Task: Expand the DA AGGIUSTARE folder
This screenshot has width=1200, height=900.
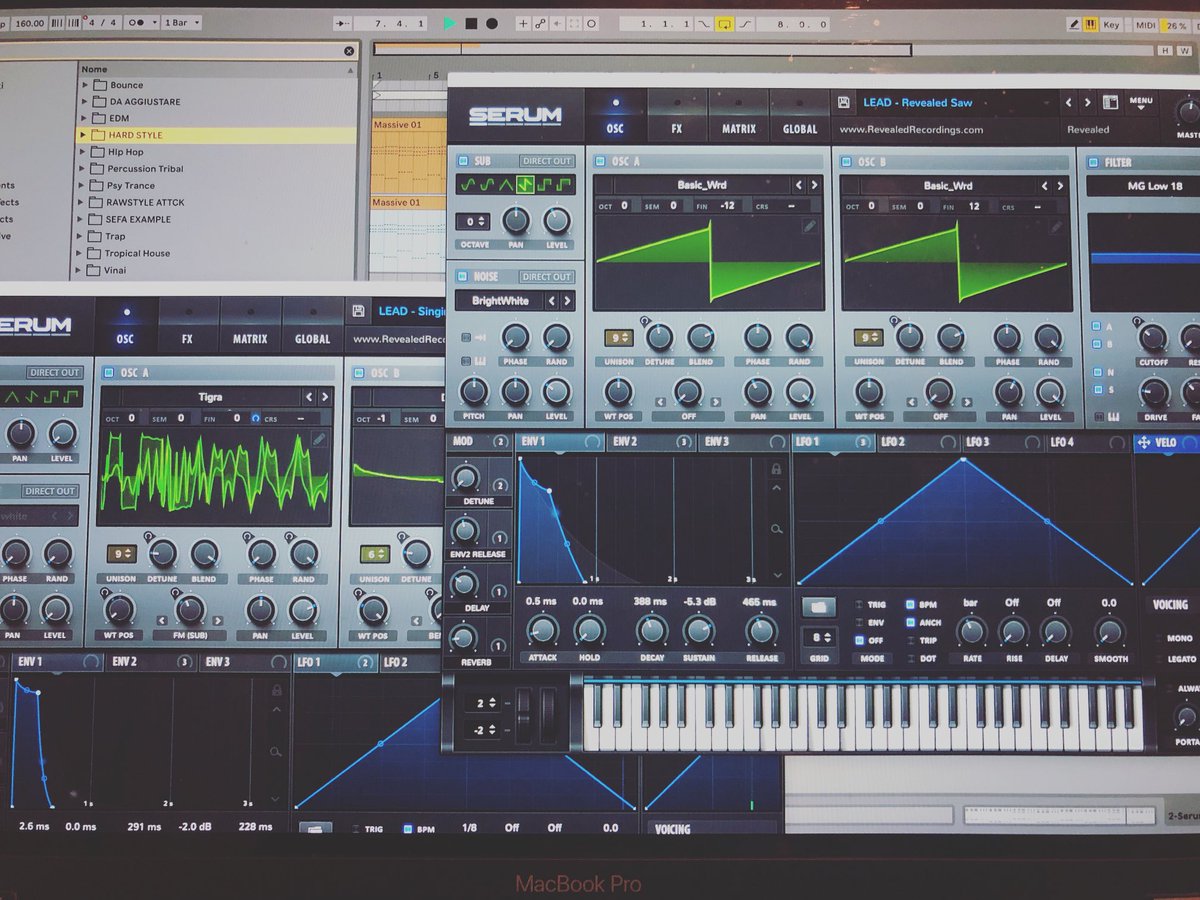Action: tap(86, 101)
